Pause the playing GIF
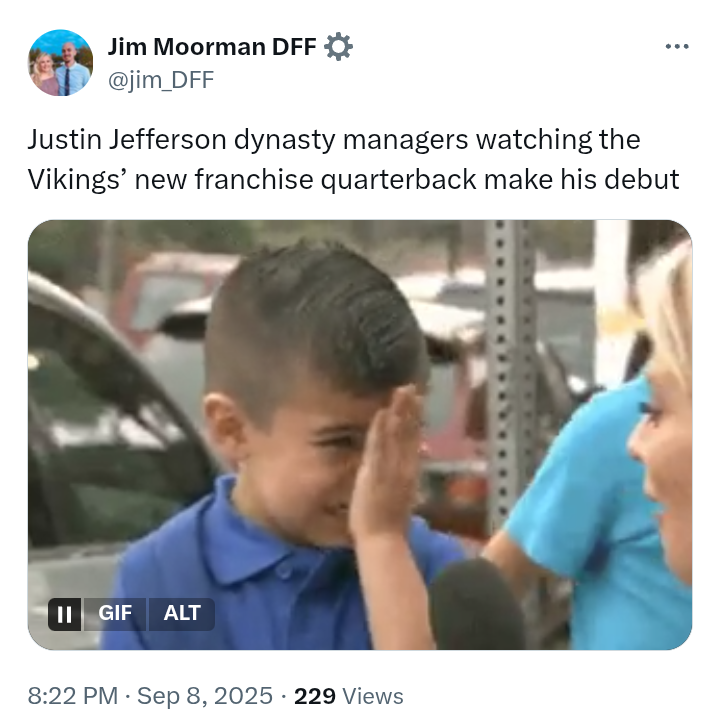The width and height of the screenshot is (720, 726). coord(65,614)
